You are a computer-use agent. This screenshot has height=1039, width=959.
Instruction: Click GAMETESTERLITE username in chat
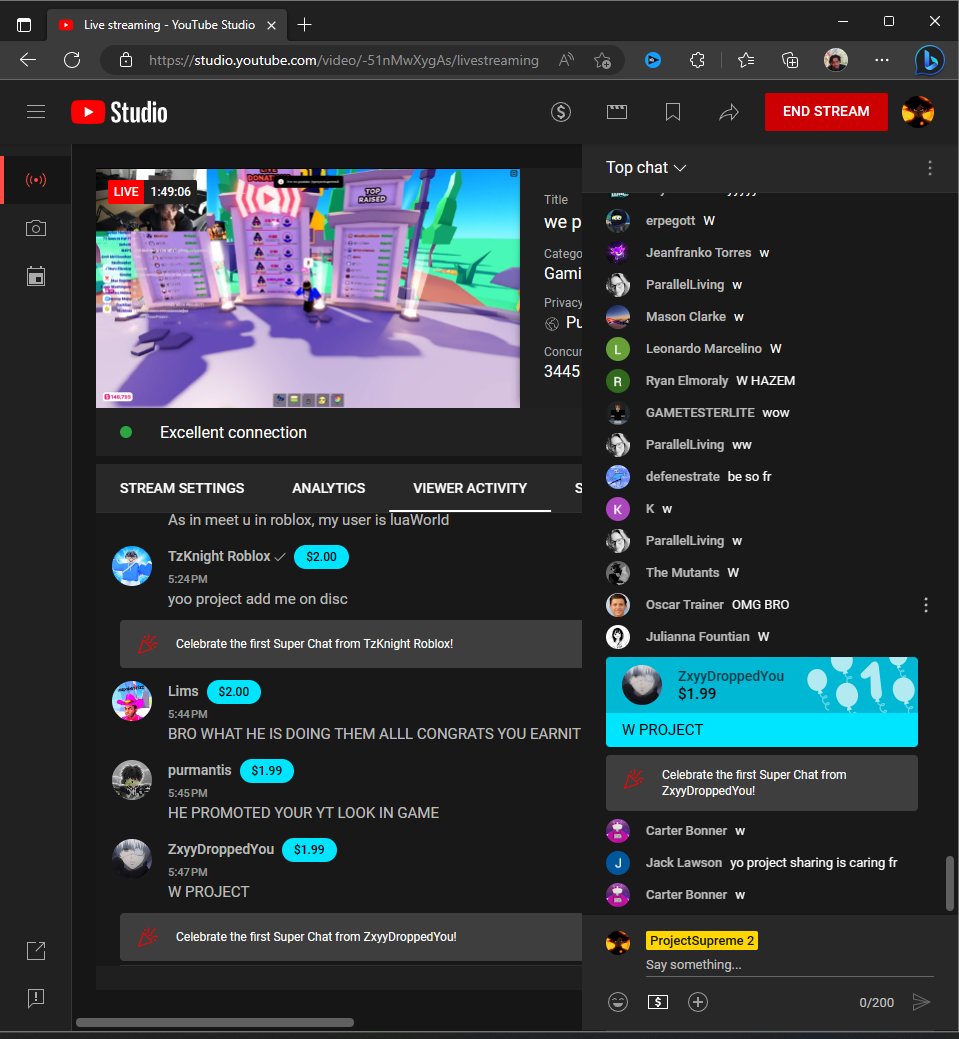click(700, 413)
